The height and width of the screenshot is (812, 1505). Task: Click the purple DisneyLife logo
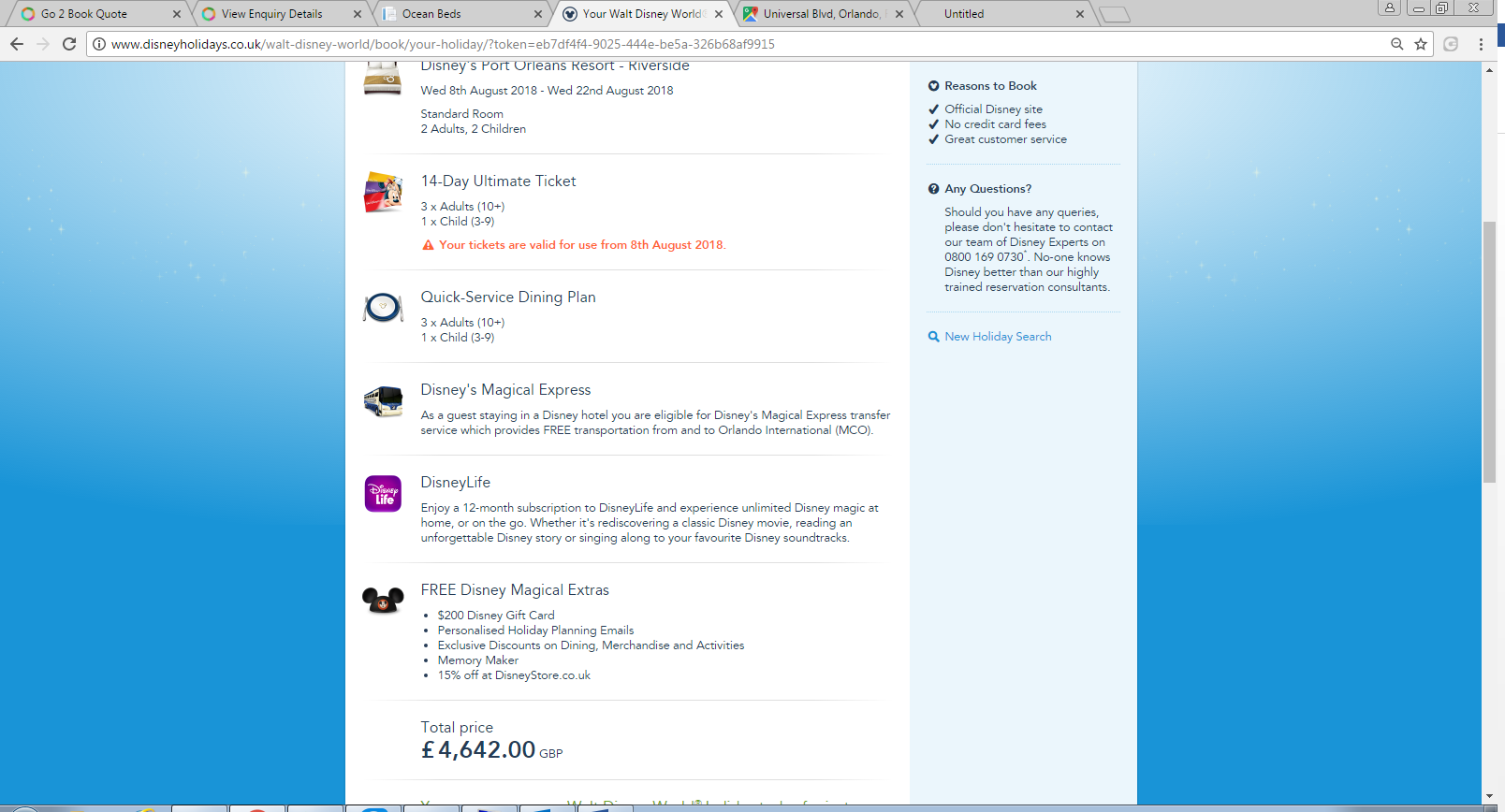coord(383,494)
